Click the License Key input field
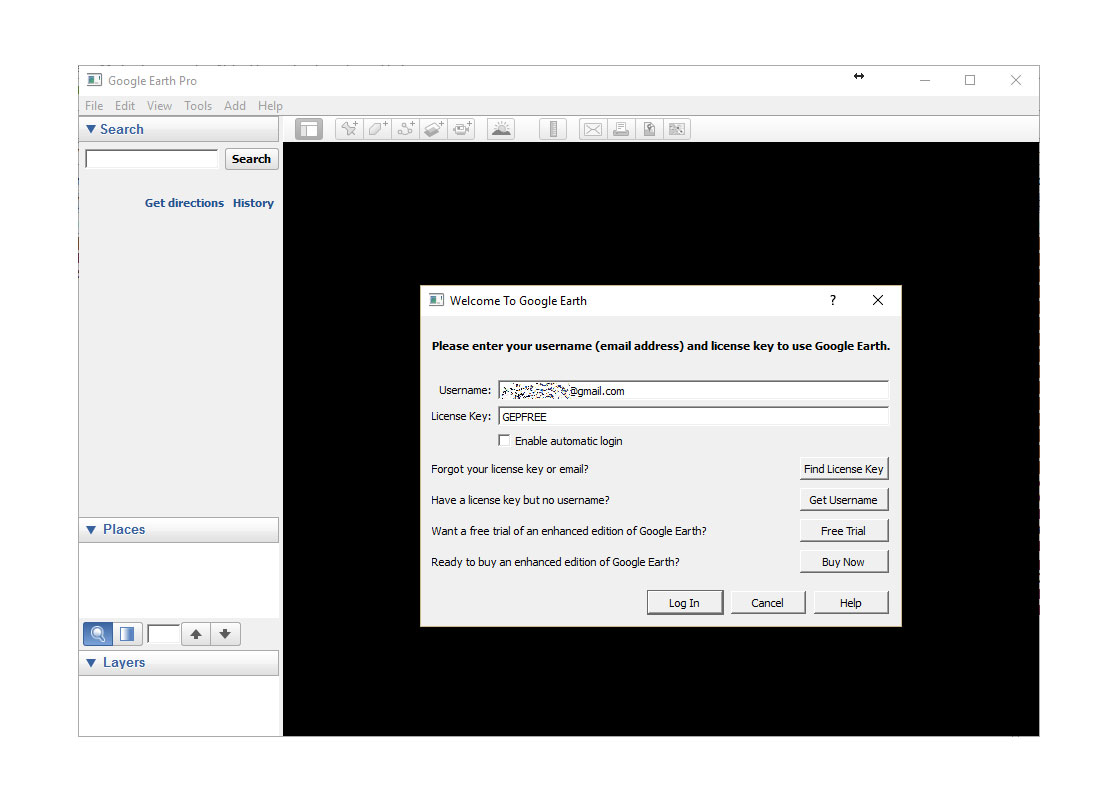The height and width of the screenshot is (802, 1118). coord(693,416)
